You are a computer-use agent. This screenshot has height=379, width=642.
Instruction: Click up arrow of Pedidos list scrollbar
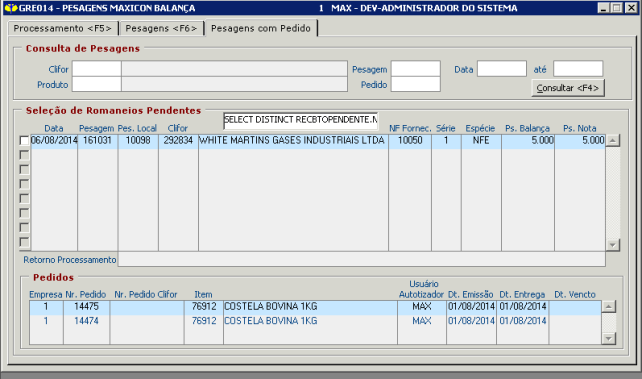(x=609, y=307)
